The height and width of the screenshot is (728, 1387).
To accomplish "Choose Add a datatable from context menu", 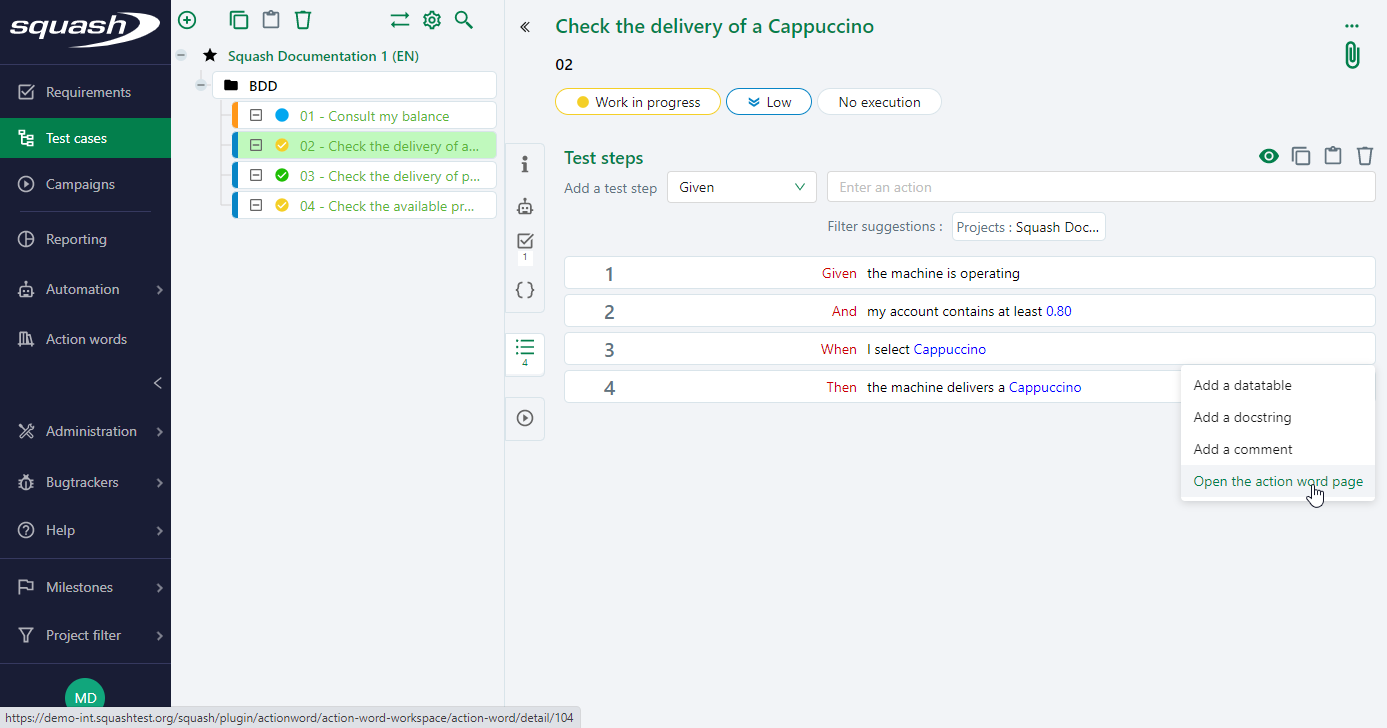I will click(1242, 385).
